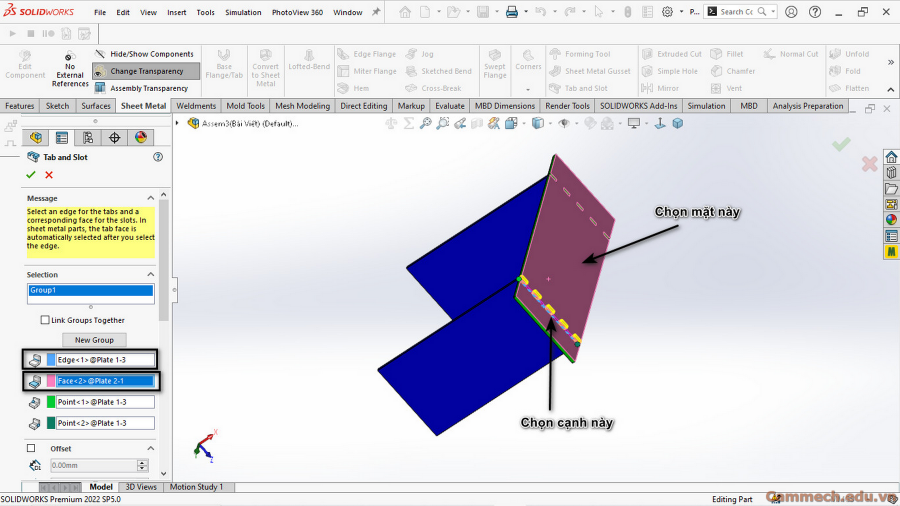The width and height of the screenshot is (900, 506).
Task: Click the Offset 0.00mm value field
Action: (x=94, y=465)
